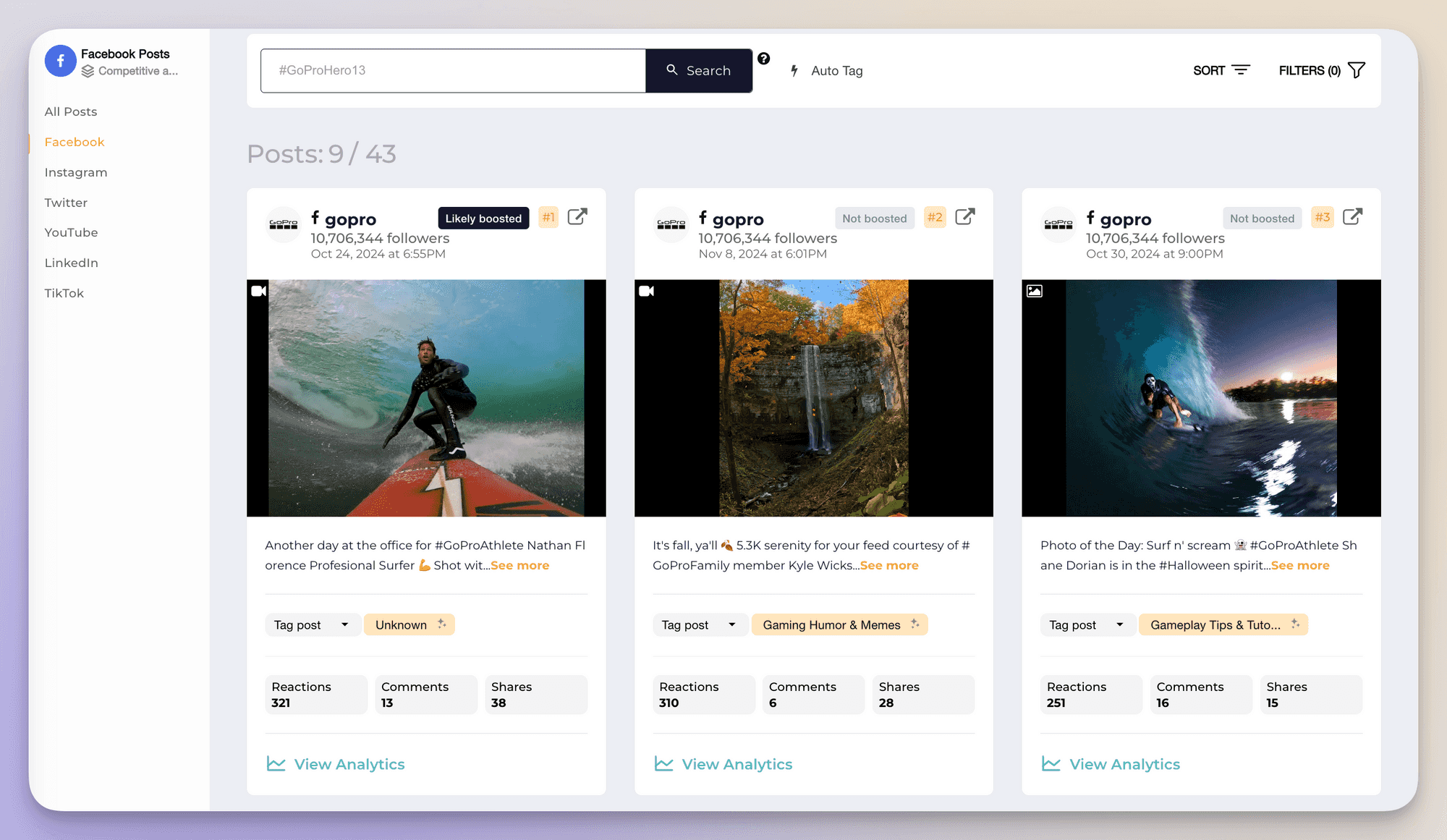Click the Shares 38 stat box

pyautogui.click(x=536, y=695)
